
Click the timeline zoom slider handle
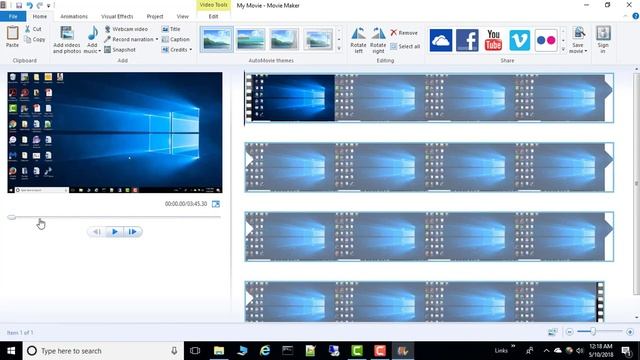point(593,331)
